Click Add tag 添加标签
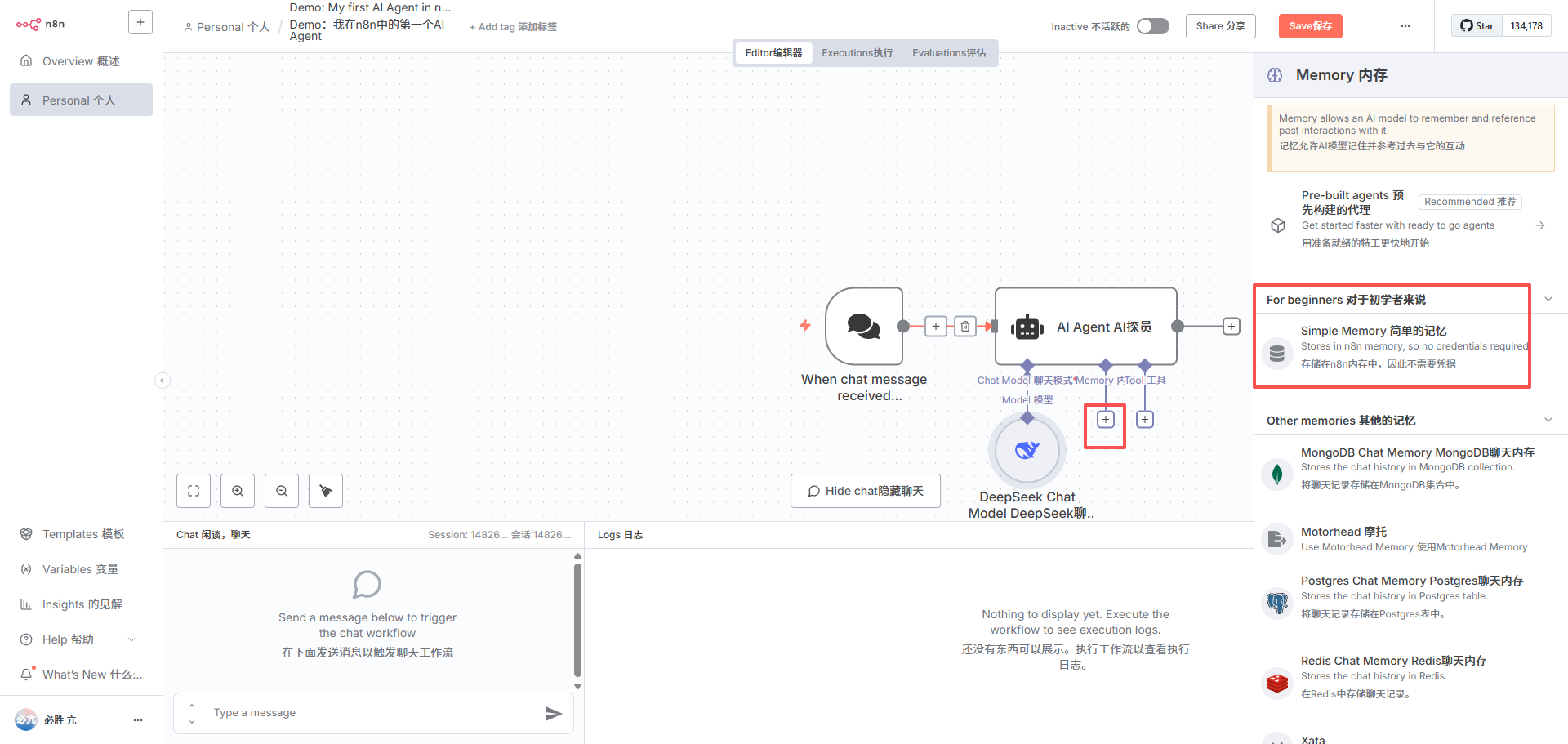Image resolution: width=1568 pixels, height=744 pixels. 513,27
